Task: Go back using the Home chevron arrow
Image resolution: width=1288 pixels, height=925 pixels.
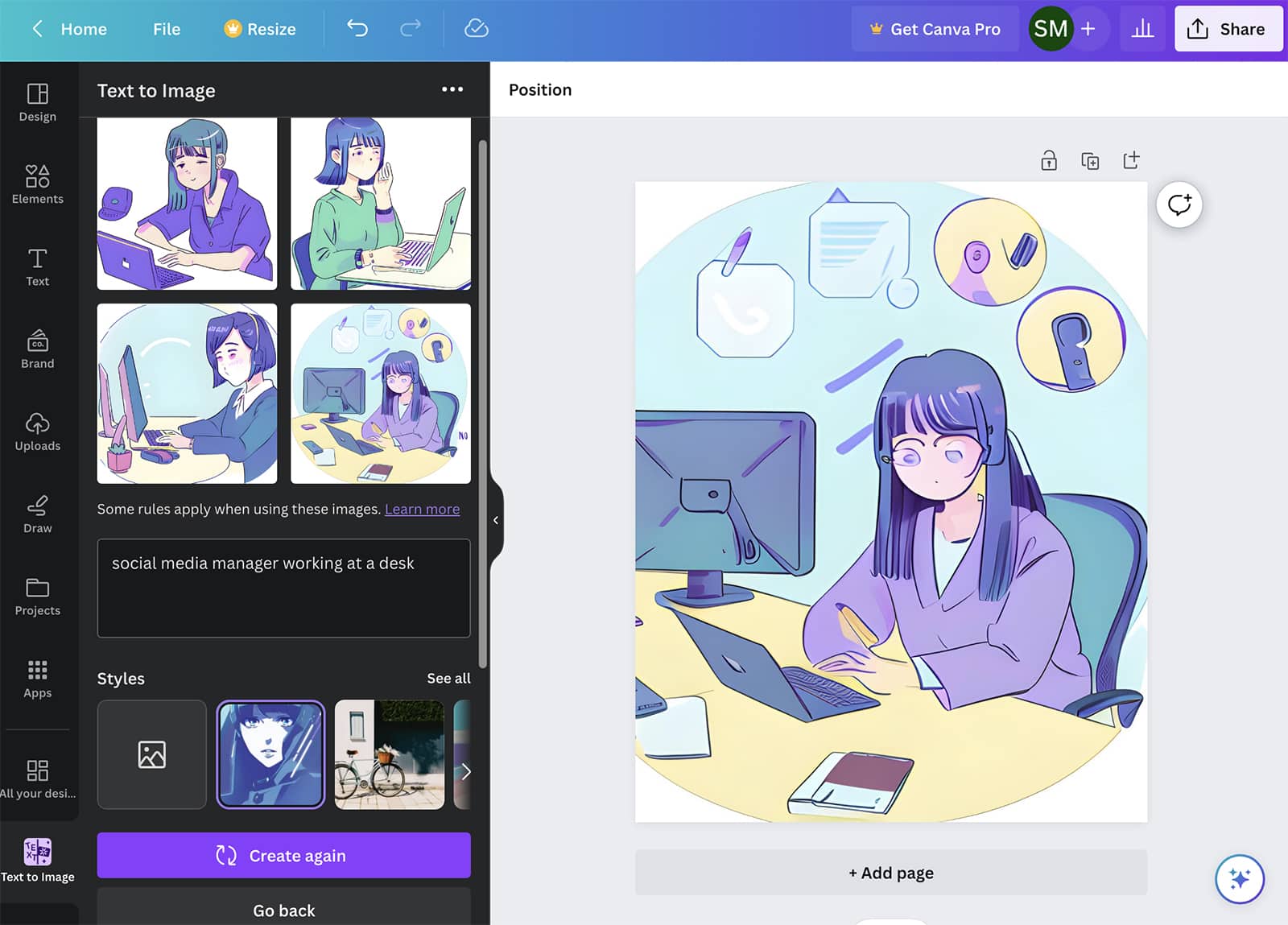Action: click(37, 29)
